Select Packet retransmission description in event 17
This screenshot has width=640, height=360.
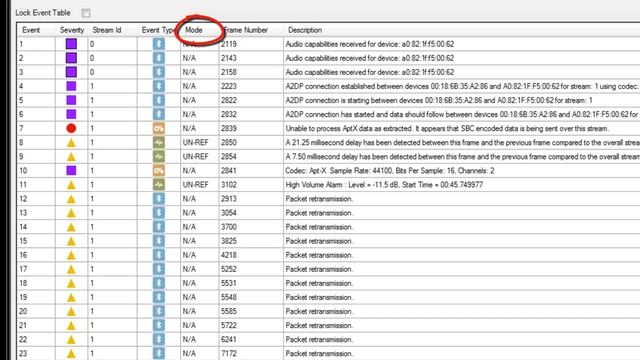coord(320,269)
